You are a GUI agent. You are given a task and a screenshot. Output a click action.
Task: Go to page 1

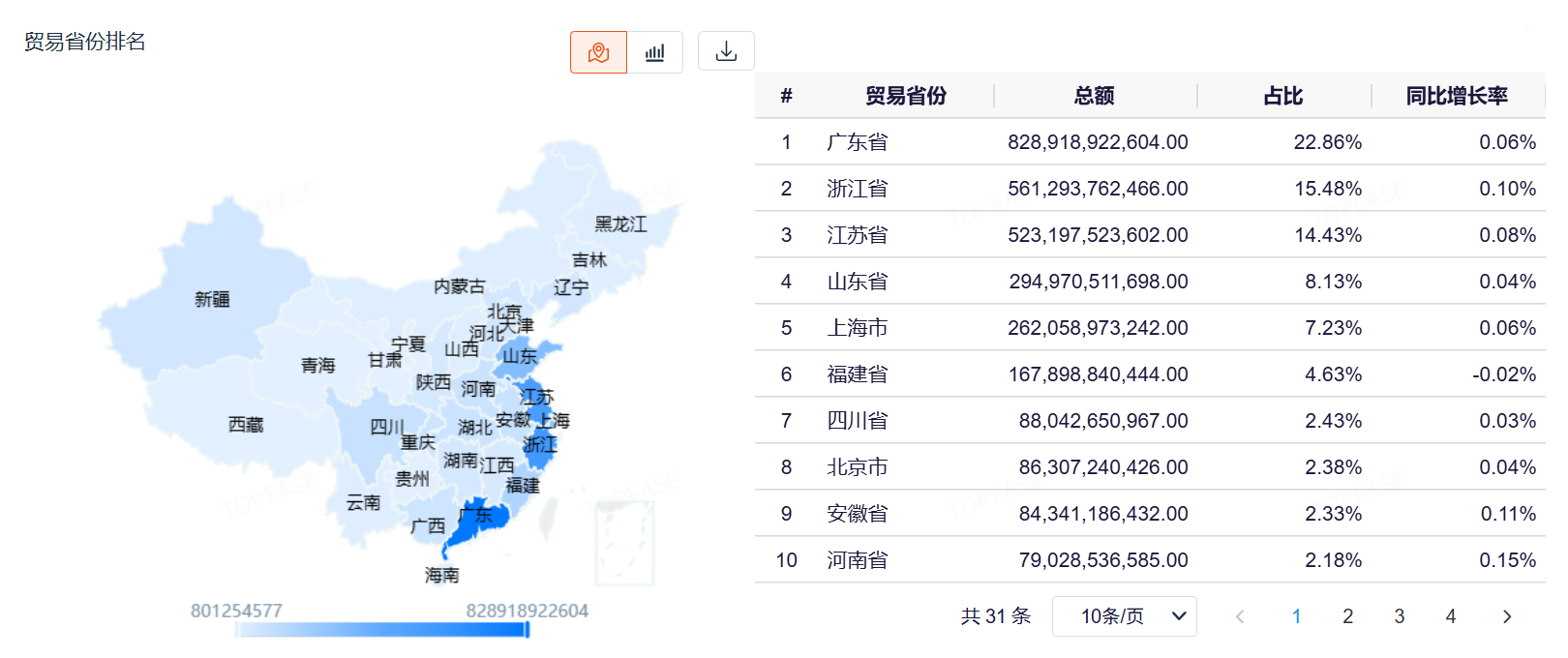tap(1296, 616)
